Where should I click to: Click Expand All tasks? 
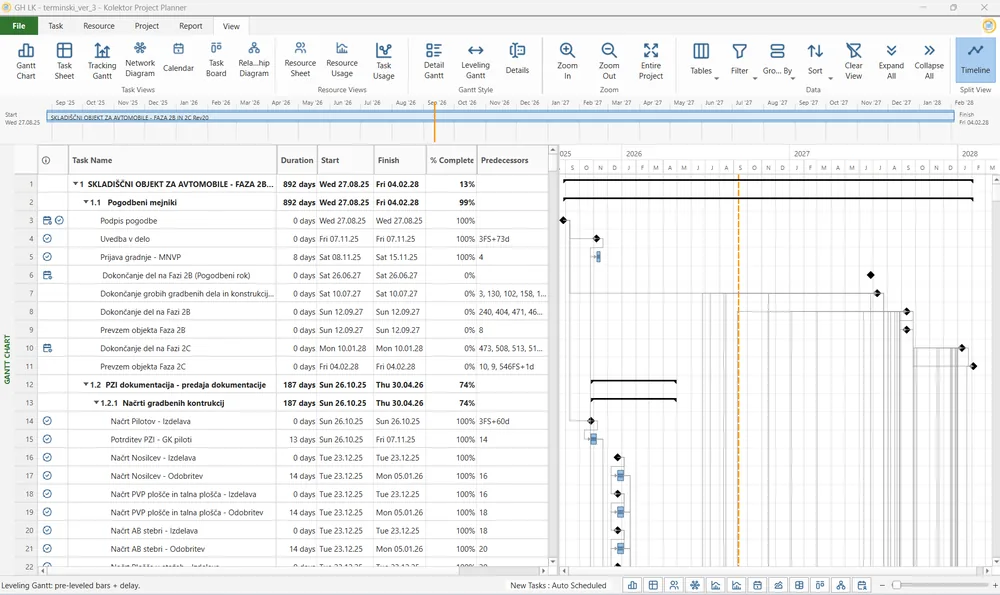tap(891, 61)
